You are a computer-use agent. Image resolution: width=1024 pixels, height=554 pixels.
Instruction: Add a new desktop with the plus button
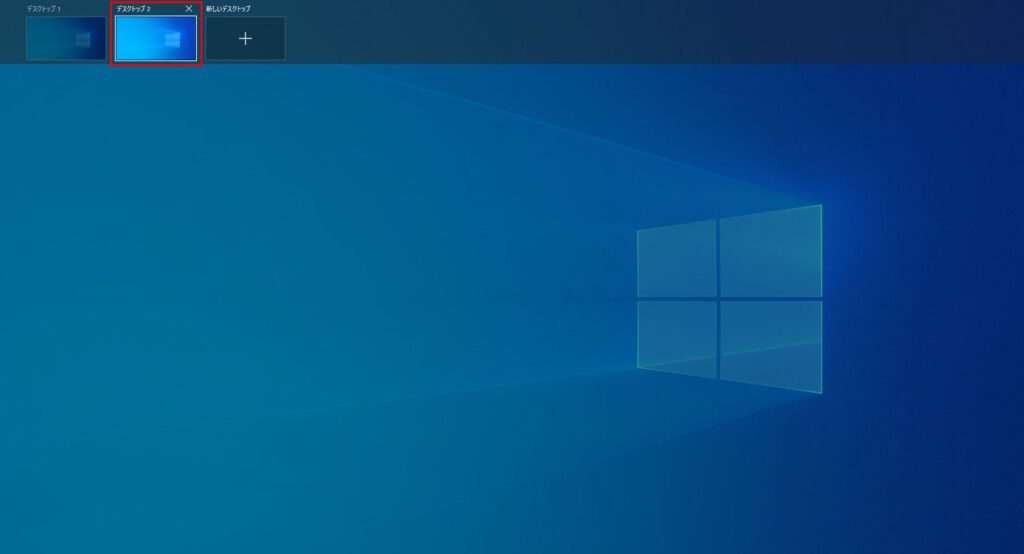(246, 39)
